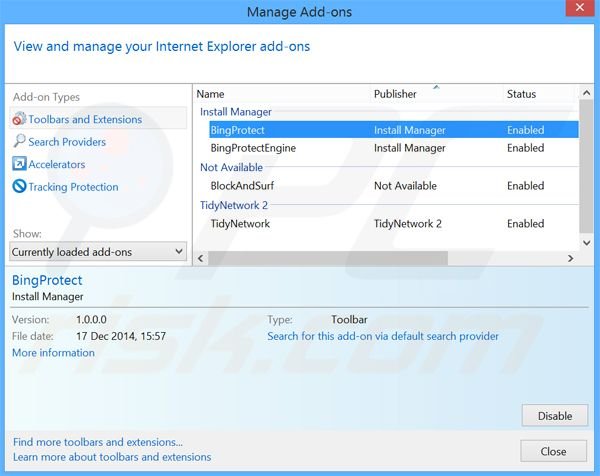Screen dimensions: 600x476
Task: Open Find more toolbars and extensions link
Action: coord(98,442)
